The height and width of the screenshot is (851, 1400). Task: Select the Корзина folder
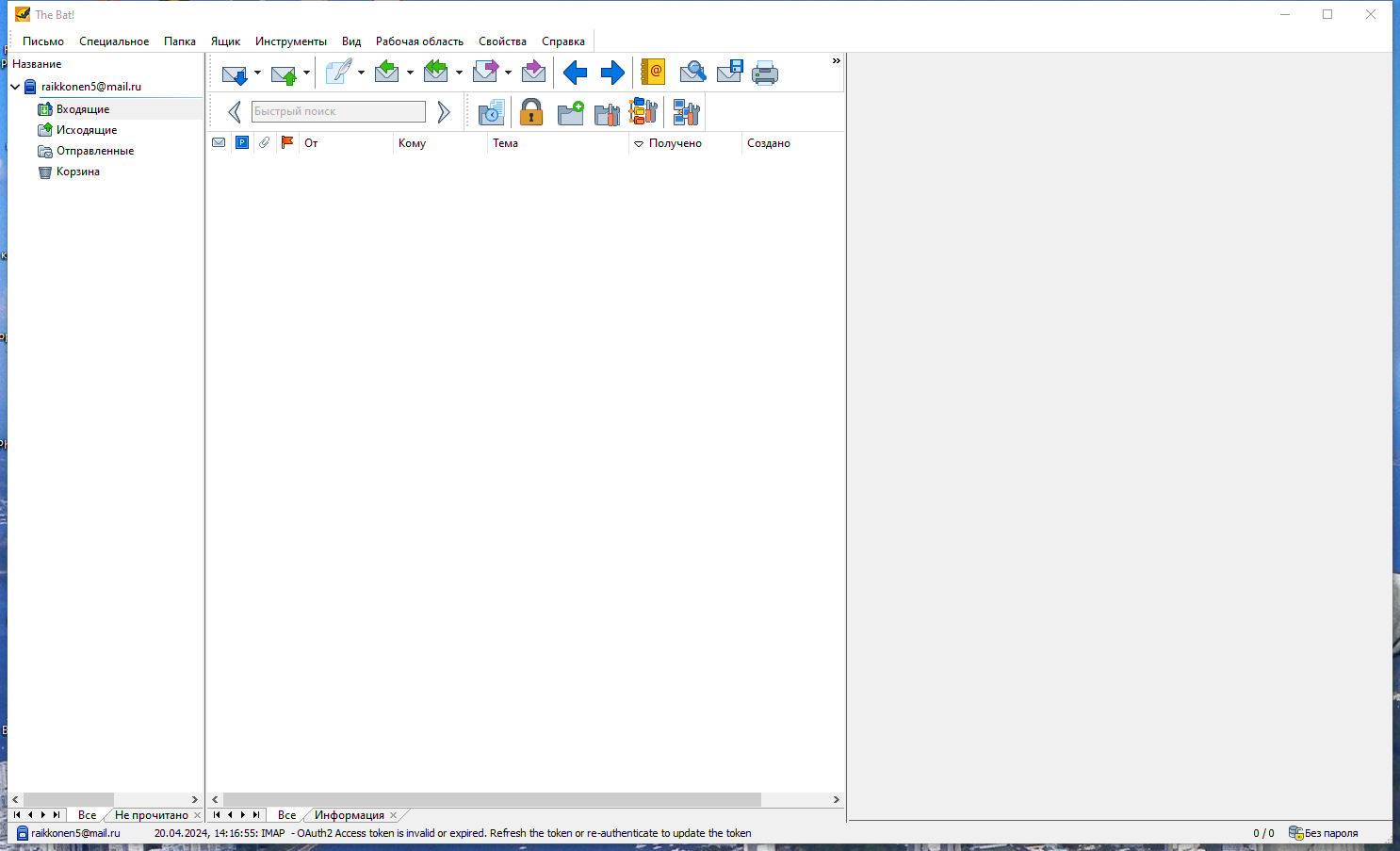pyautogui.click(x=77, y=172)
